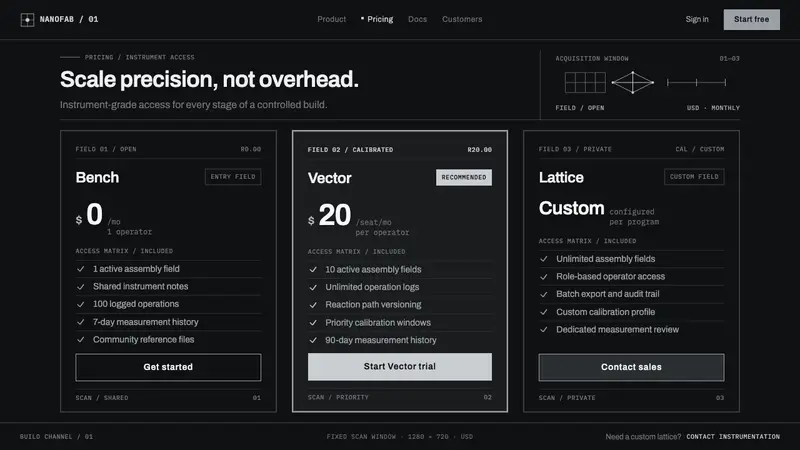
Task: Click the diamond icon in Acquisition Window
Action: click(633, 82)
